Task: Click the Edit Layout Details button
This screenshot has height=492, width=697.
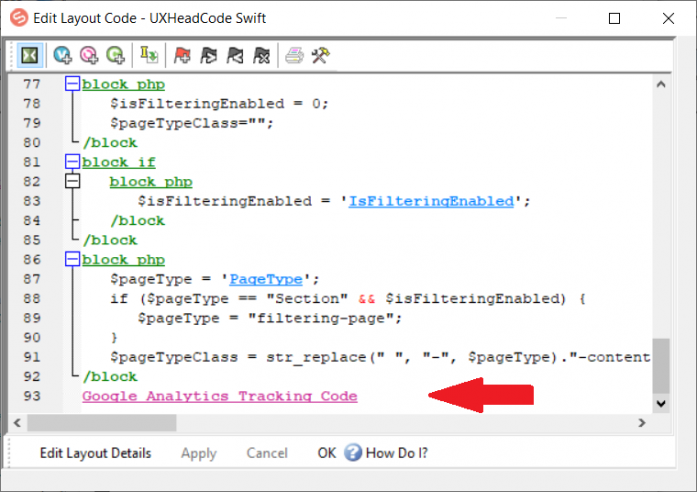Action: [95, 453]
